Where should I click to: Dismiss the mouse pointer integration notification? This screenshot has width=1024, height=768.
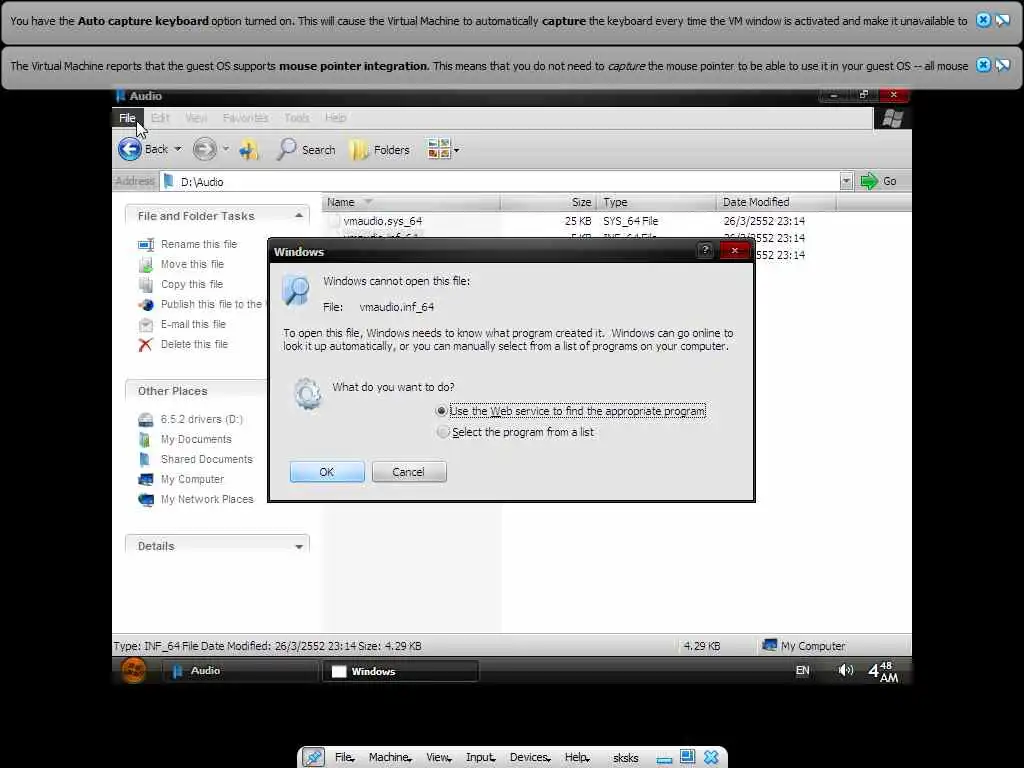tap(983, 65)
